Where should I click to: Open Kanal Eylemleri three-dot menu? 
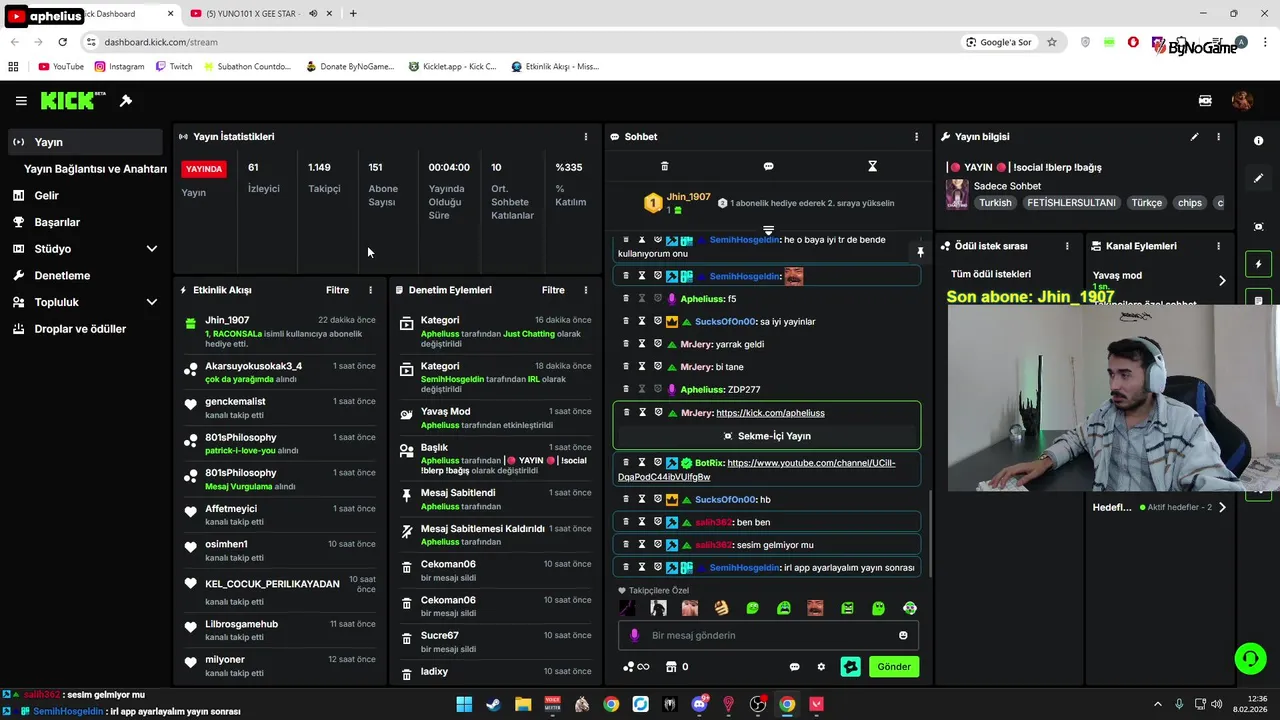tap(1218, 246)
